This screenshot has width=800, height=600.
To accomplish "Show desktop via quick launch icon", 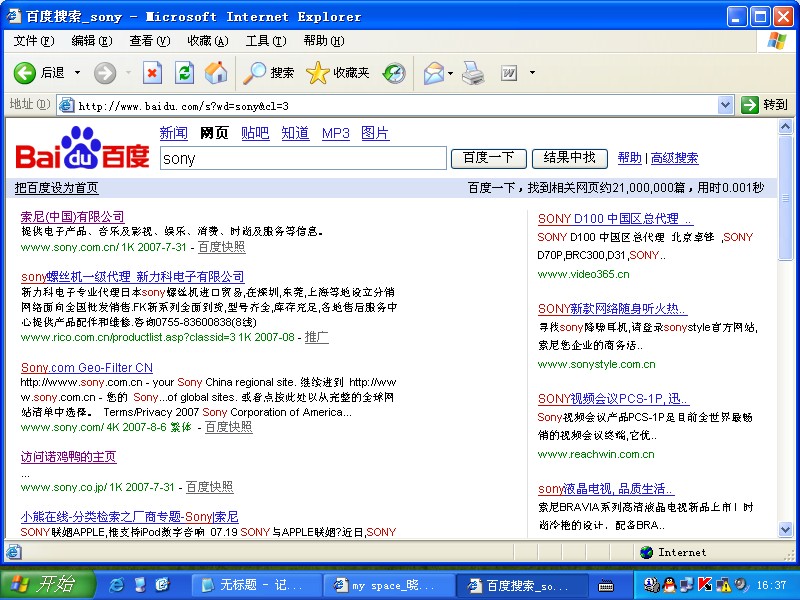I will pyautogui.click(x=139, y=585).
